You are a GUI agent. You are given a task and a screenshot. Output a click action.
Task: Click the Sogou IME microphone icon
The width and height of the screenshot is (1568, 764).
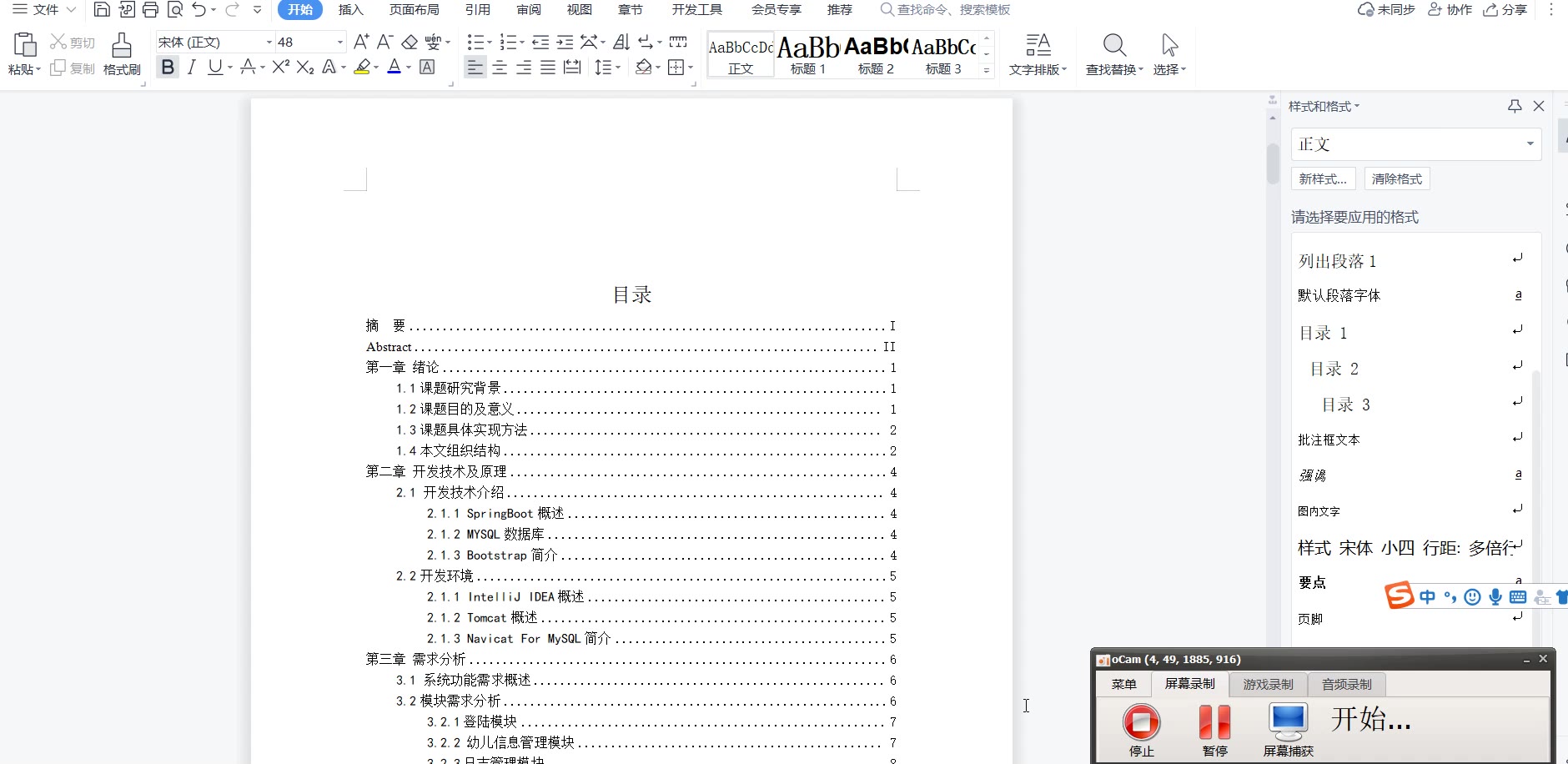tap(1495, 596)
